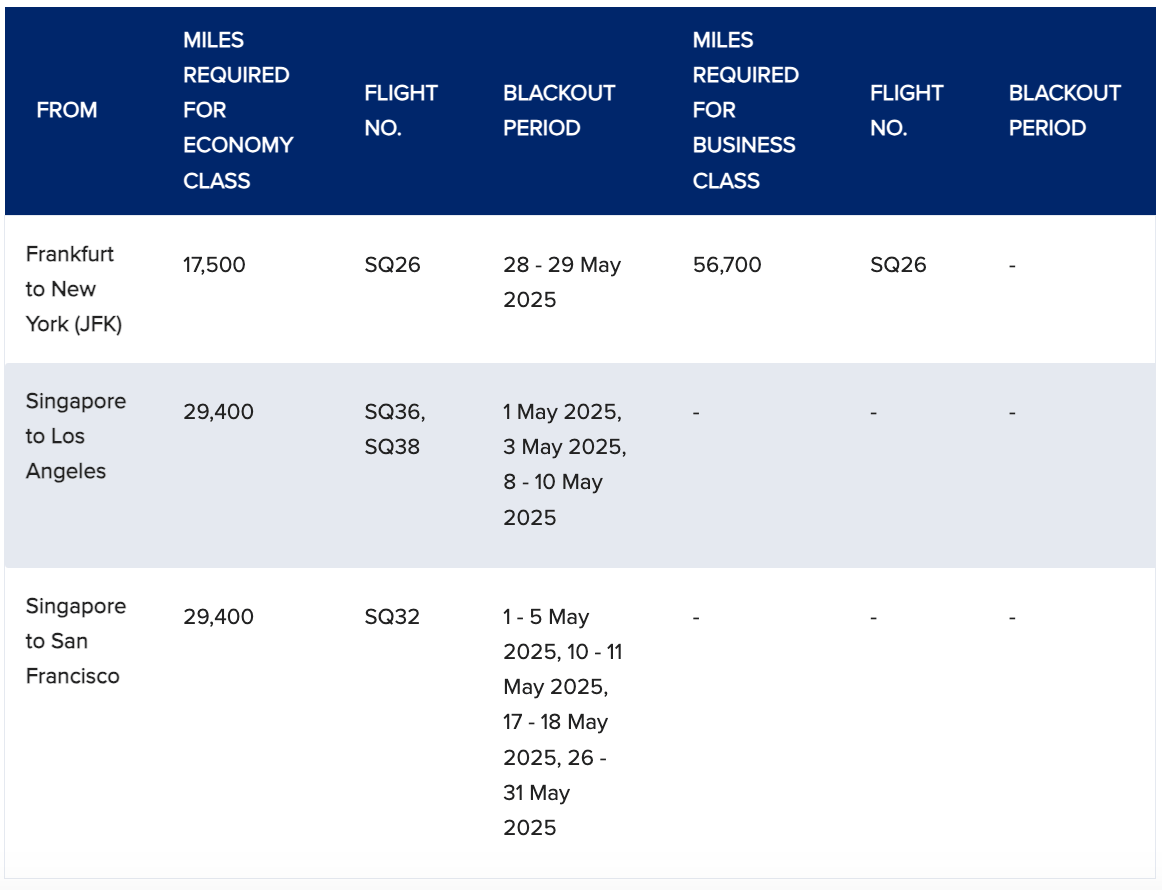Select the Frankfurt to New York (JFK) cell
The height and width of the screenshot is (890, 1162).
[x=73, y=289]
